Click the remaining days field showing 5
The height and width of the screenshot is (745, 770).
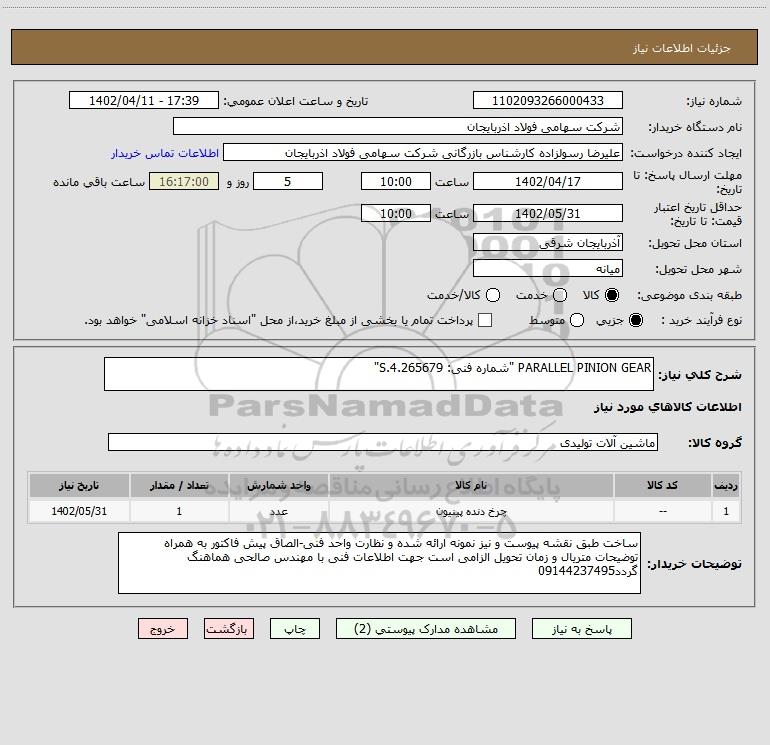[288, 181]
